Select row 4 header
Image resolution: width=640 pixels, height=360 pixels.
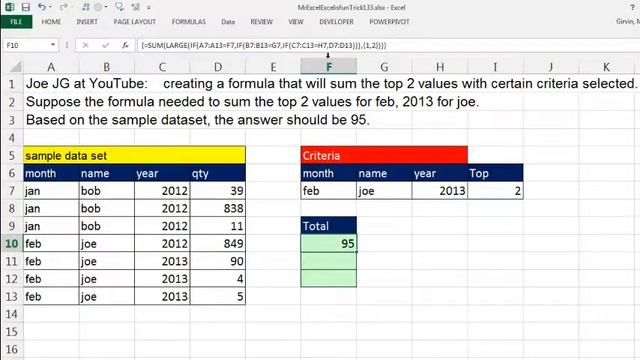click(11, 138)
